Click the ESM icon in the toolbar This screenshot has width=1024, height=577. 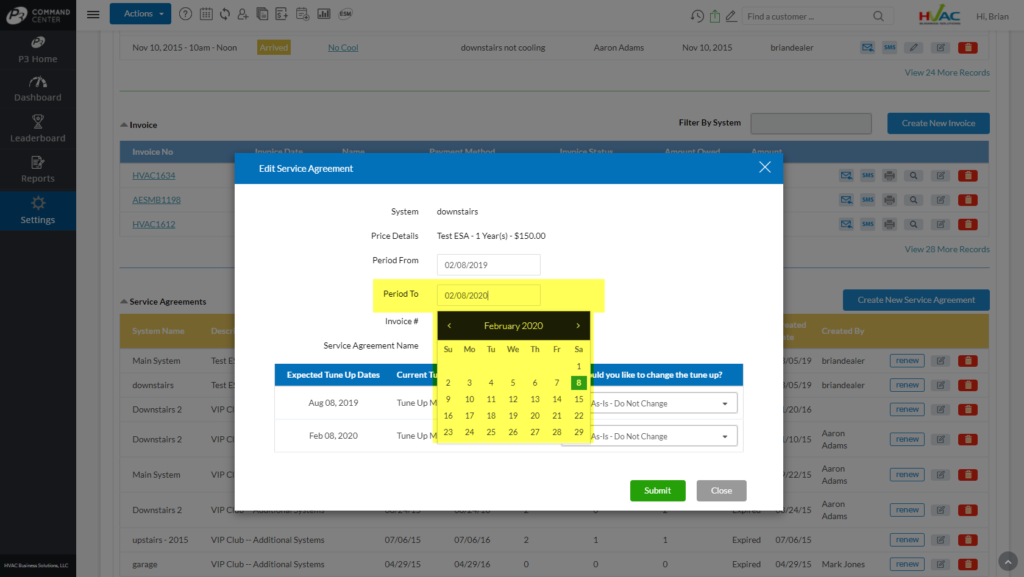345,13
